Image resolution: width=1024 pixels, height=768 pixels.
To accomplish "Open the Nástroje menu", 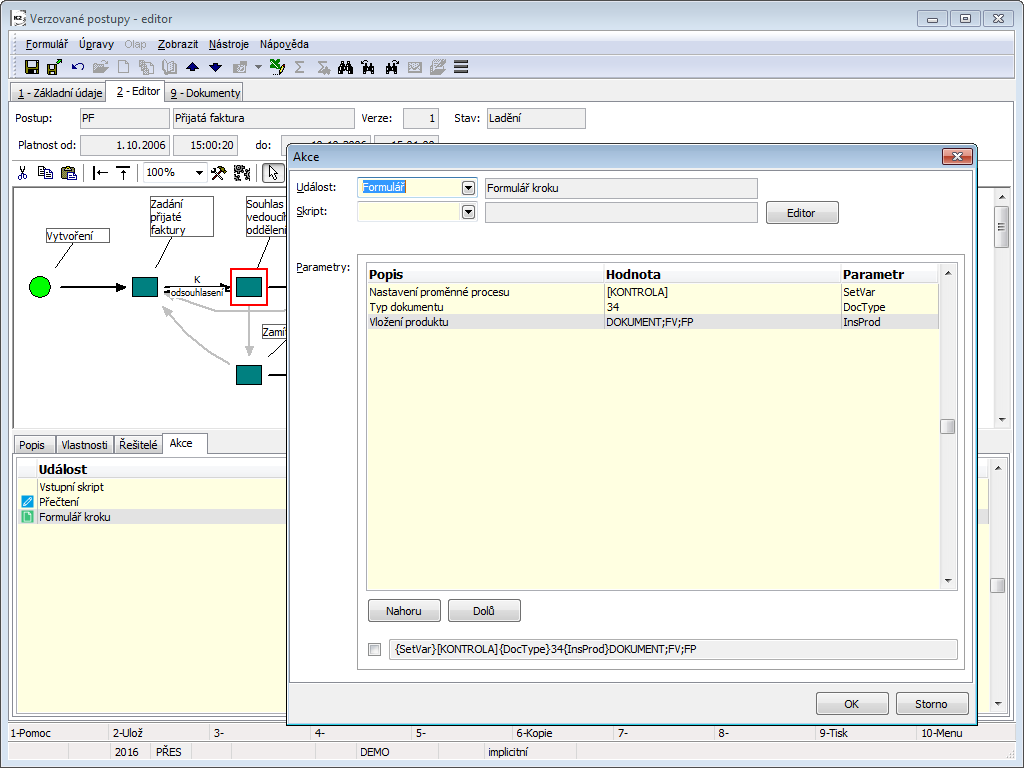I will [x=230, y=44].
